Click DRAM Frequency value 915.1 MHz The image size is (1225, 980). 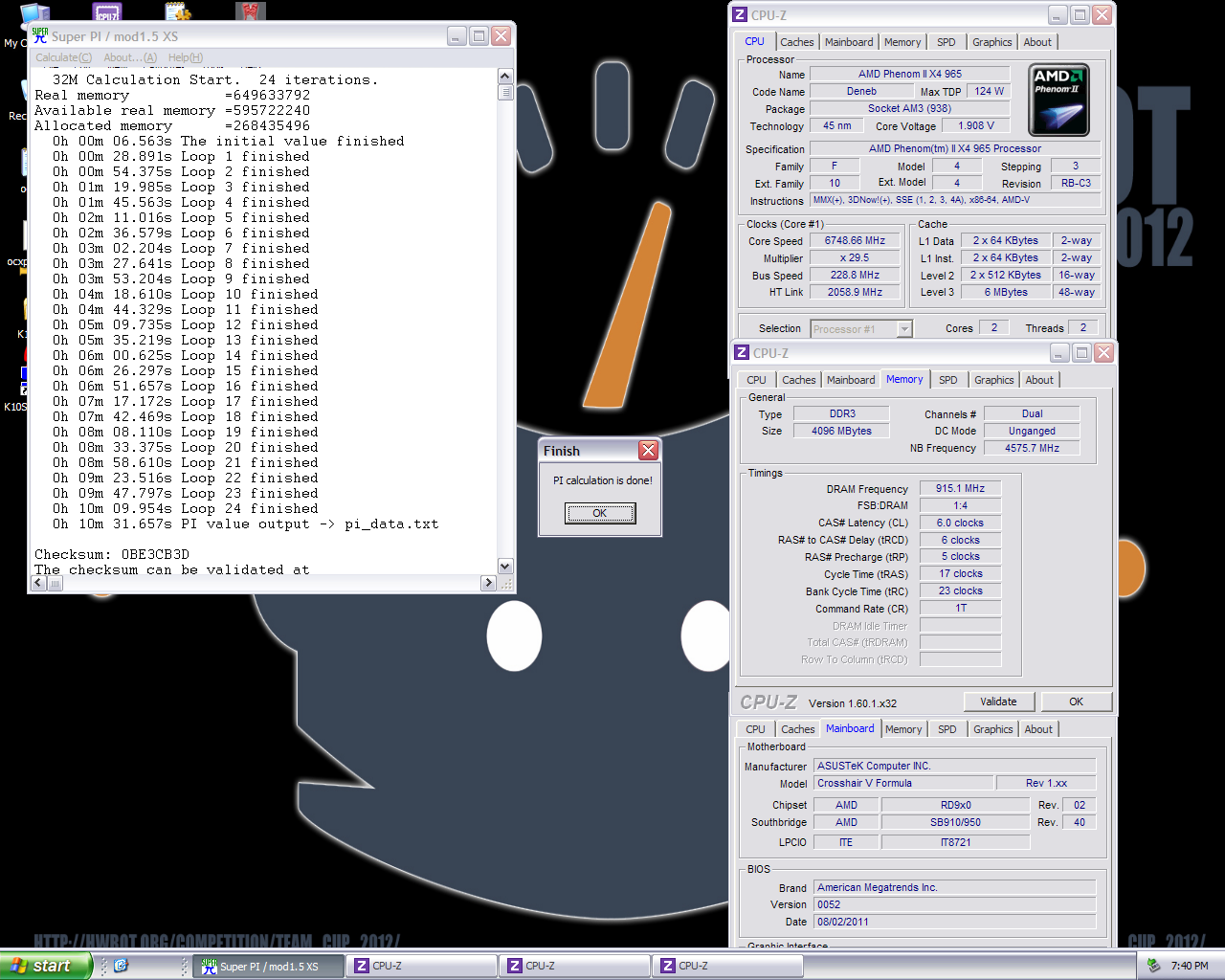click(x=960, y=488)
